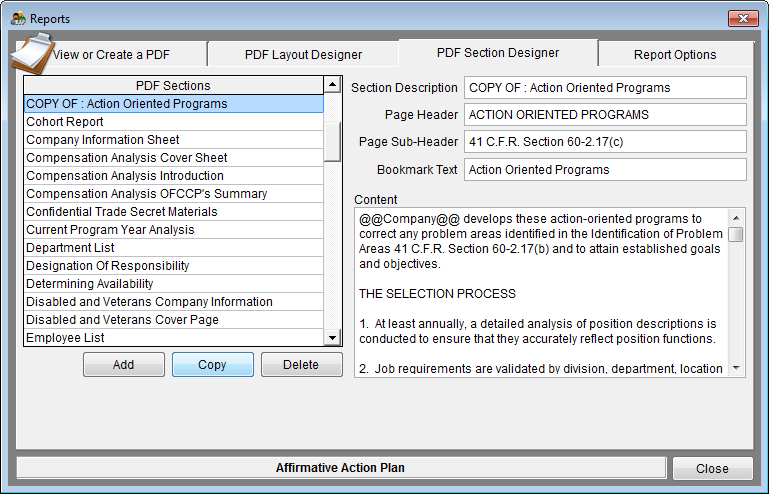
Task: Focus the Section Description field
Action: (605, 88)
